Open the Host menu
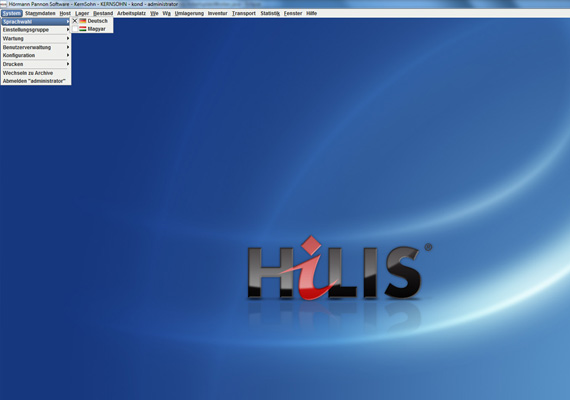The width and height of the screenshot is (570, 400). [65, 13]
